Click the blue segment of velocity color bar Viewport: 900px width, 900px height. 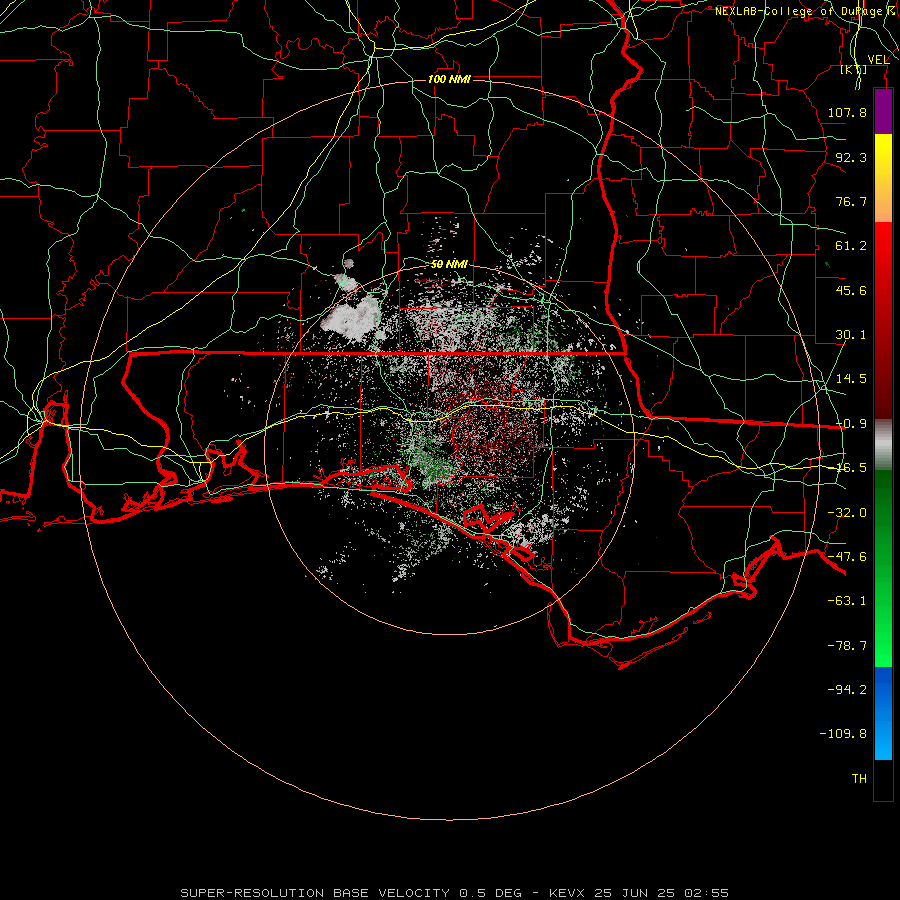point(883,713)
